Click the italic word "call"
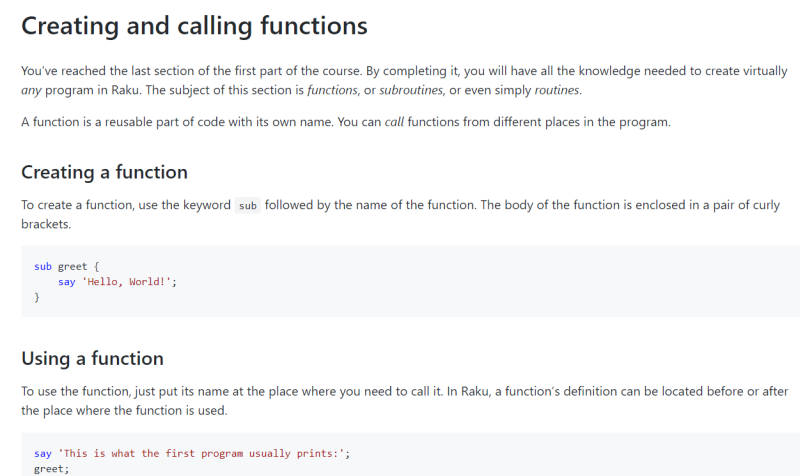 (x=394, y=122)
